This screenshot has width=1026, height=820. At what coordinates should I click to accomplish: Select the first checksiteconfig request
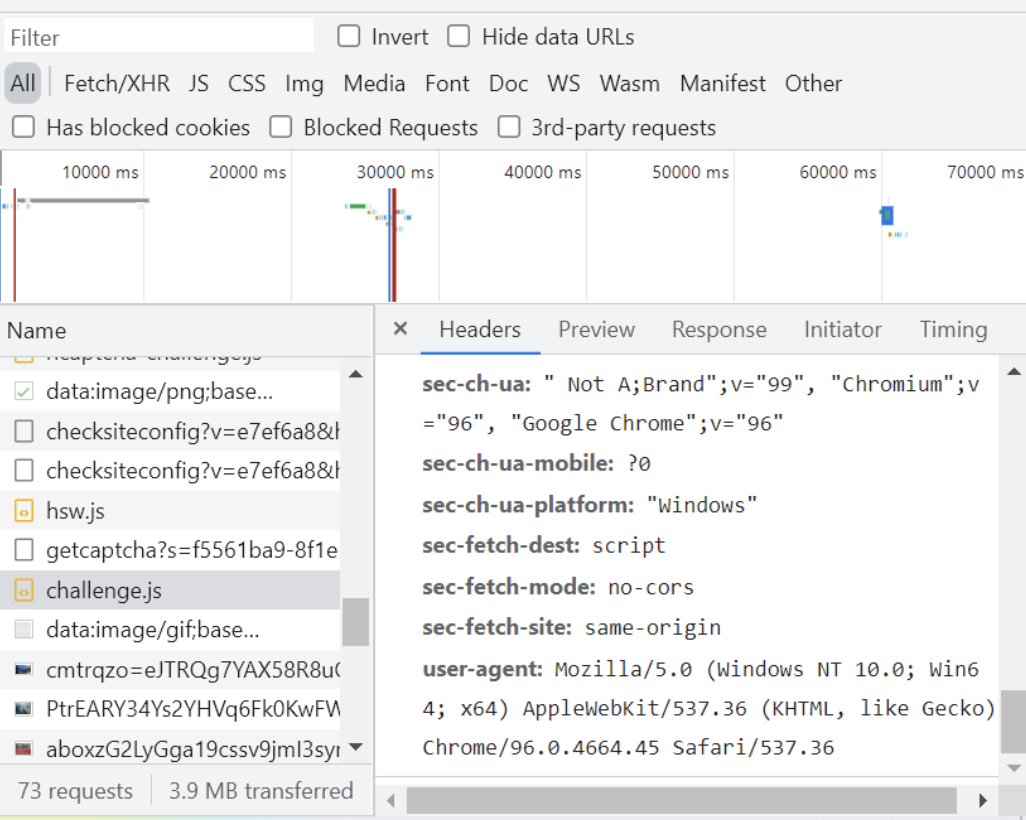point(170,431)
